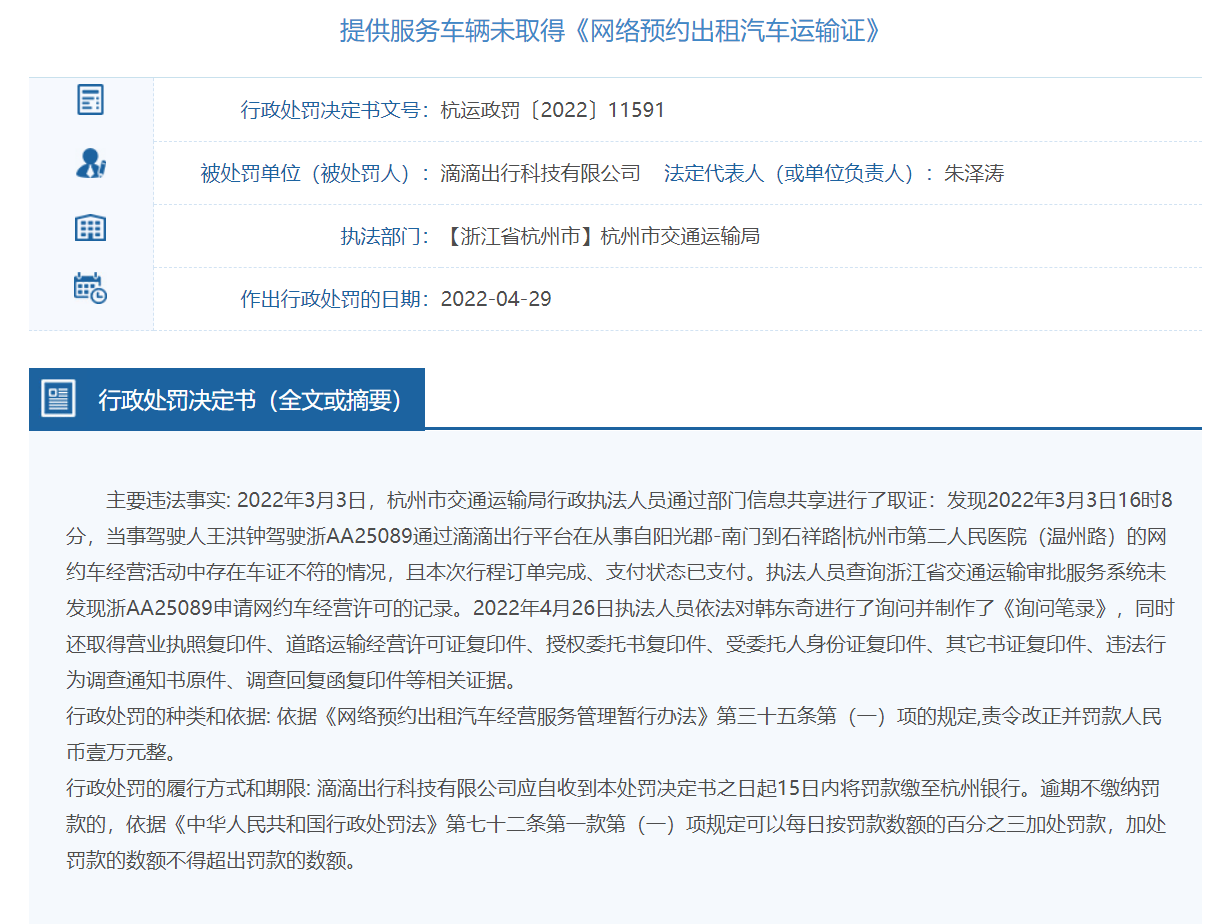Screen dimensions: 1230x924
Task: Click the decision number 杭运政罚〔2022〕11591
Action: (x=552, y=110)
